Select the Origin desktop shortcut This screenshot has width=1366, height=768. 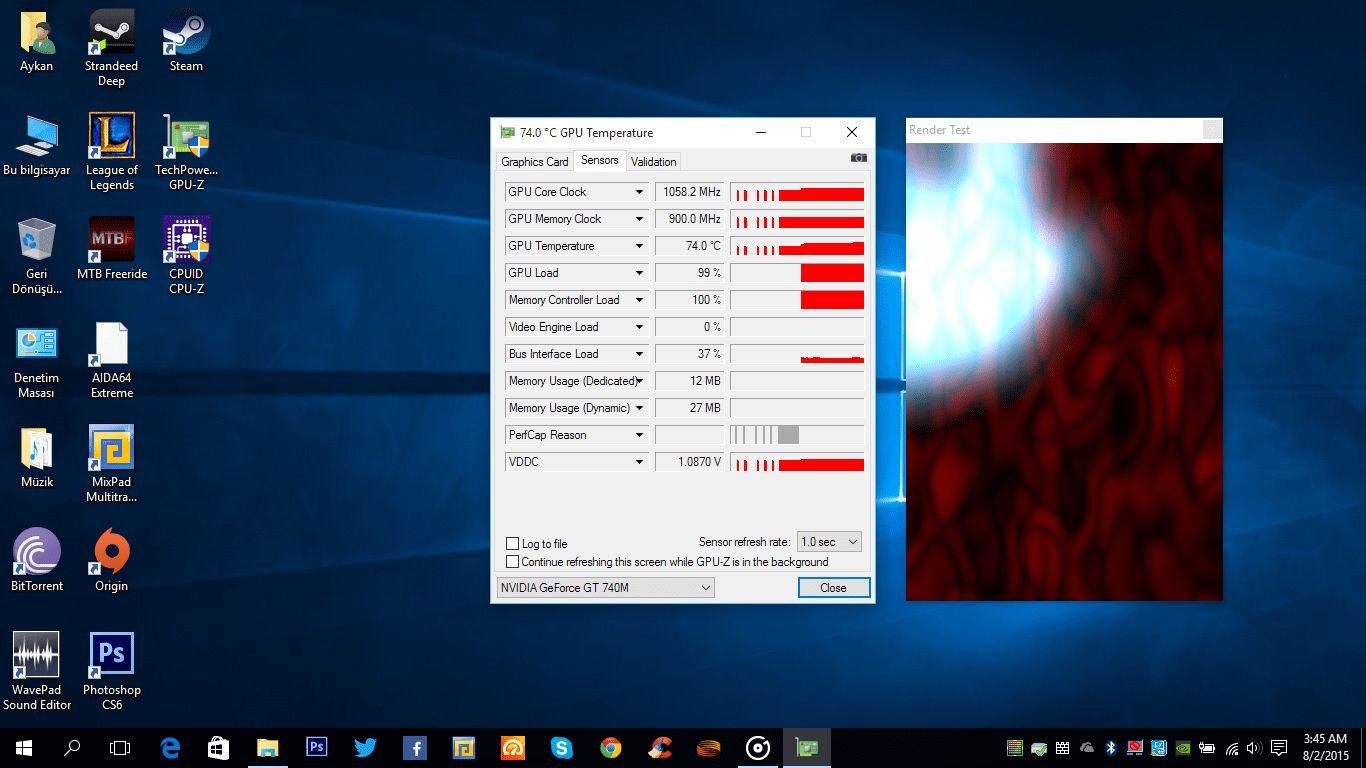coord(111,561)
